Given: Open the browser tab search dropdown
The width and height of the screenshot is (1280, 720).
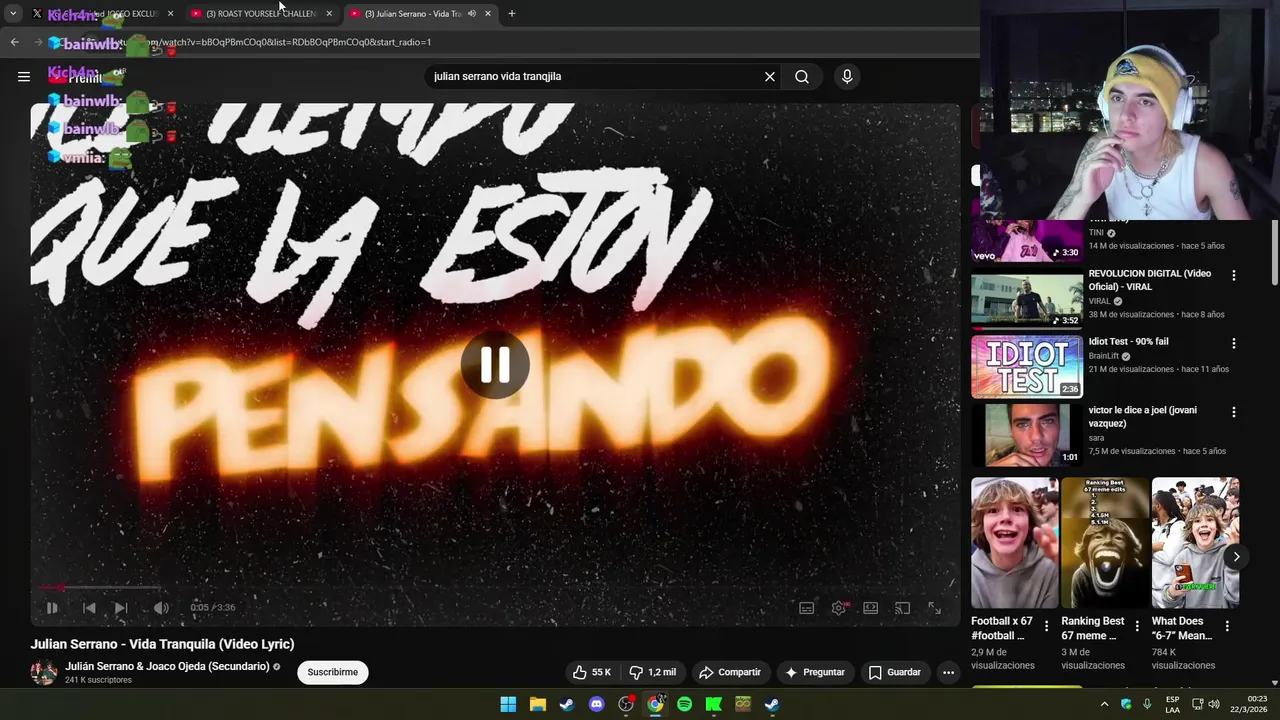Looking at the screenshot, I should tap(13, 13).
